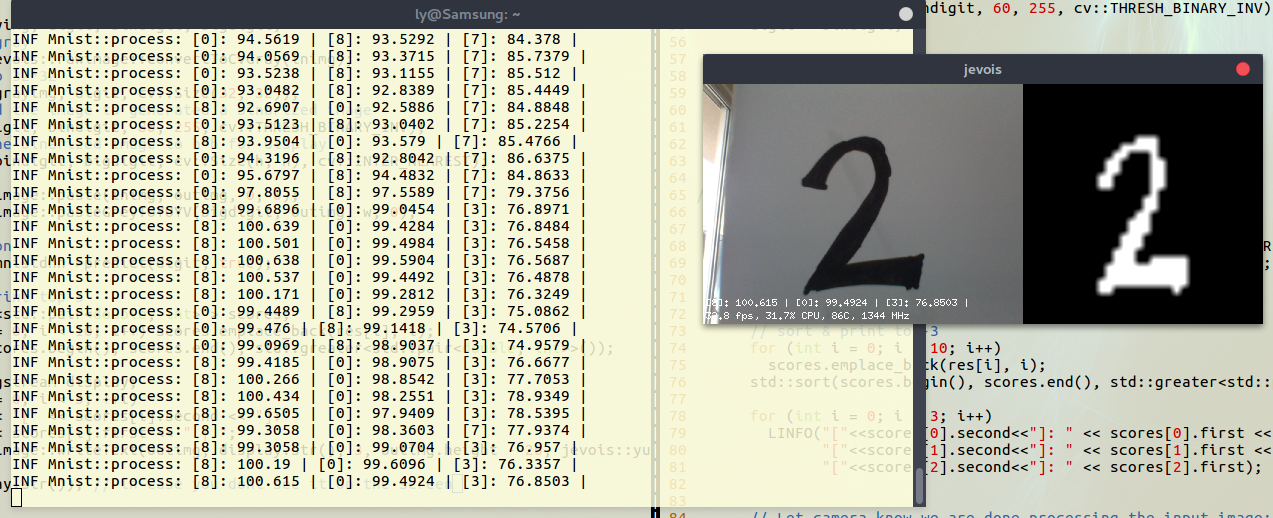Select terminal line starting '[8]: 100.639'
This screenshot has height=518, width=1273.
pos(298,226)
